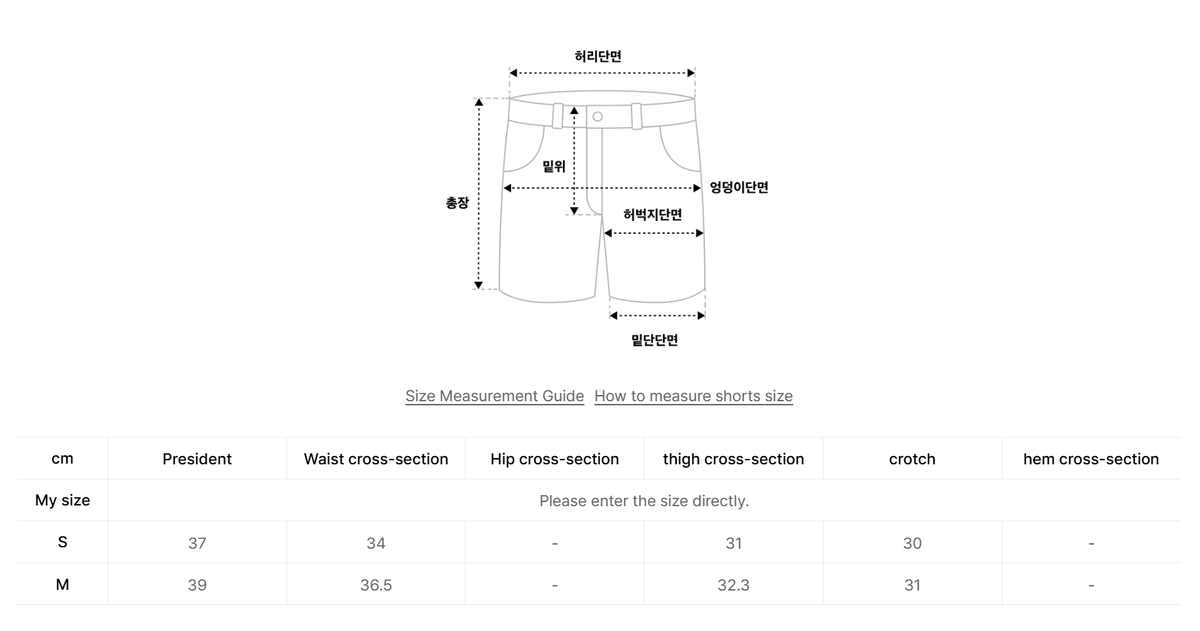1200x631 pixels.
Task: Click the 총장 total length label
Action: 456,202
